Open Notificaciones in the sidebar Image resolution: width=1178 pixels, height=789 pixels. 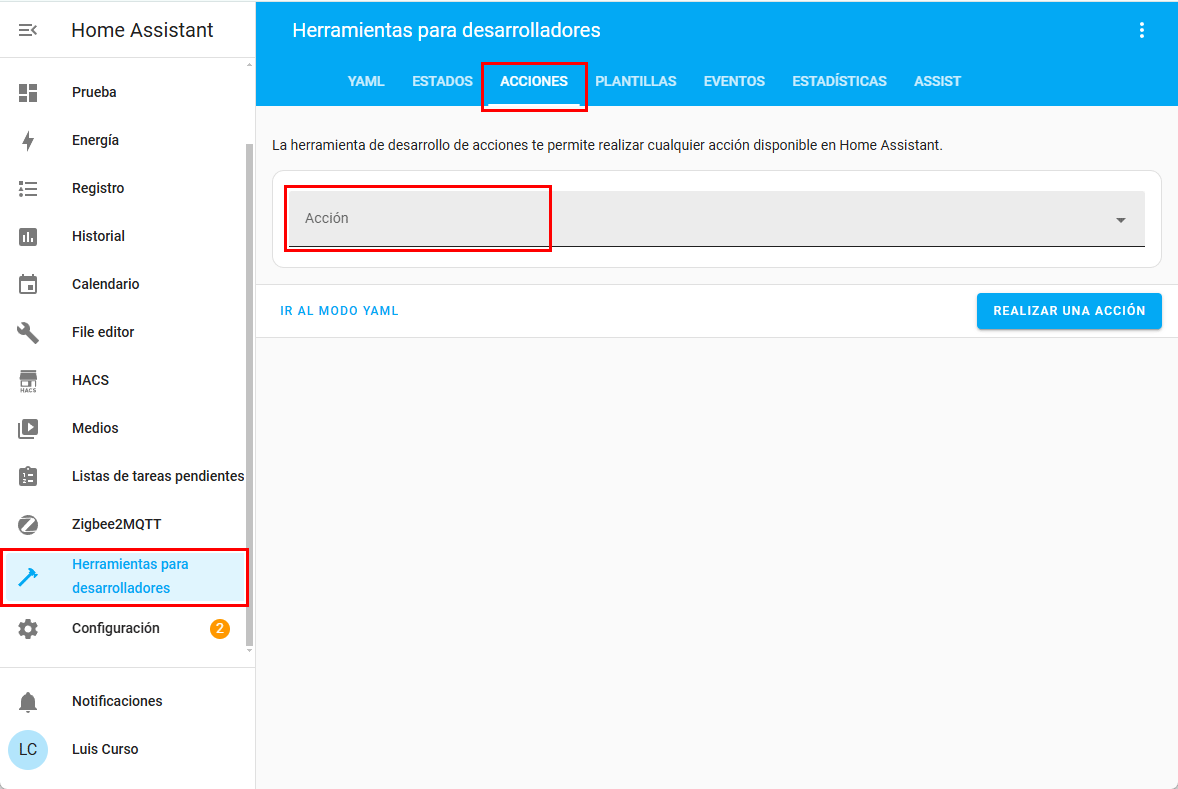coord(117,701)
